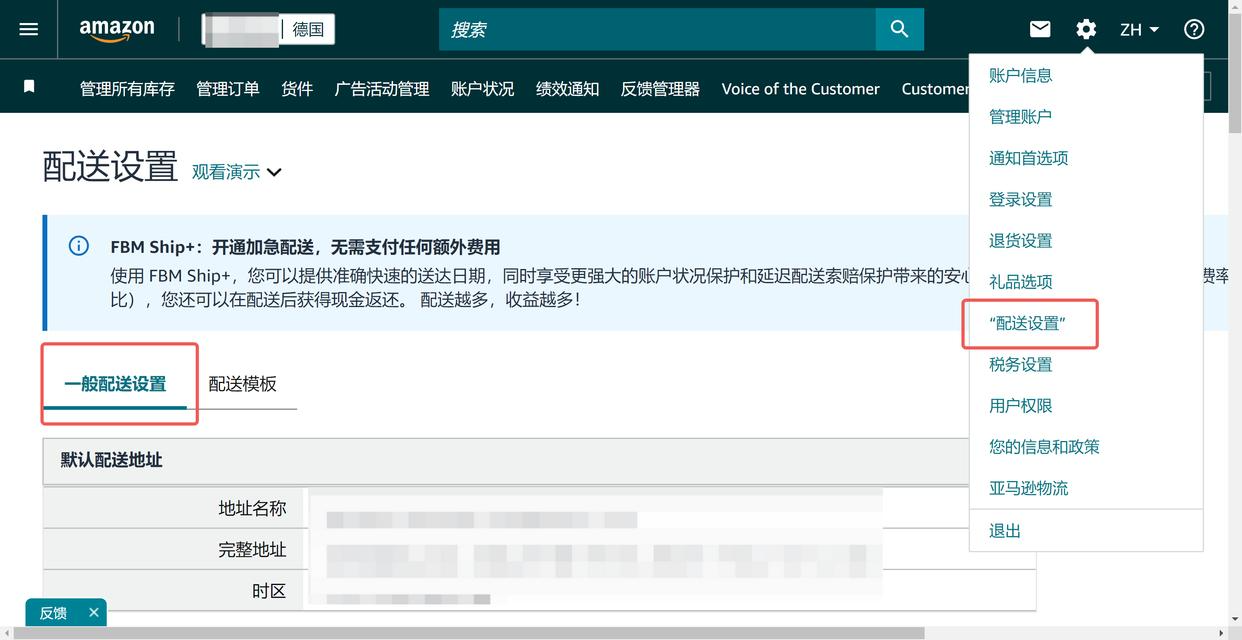
Task: Click the search input field
Action: (x=650, y=29)
